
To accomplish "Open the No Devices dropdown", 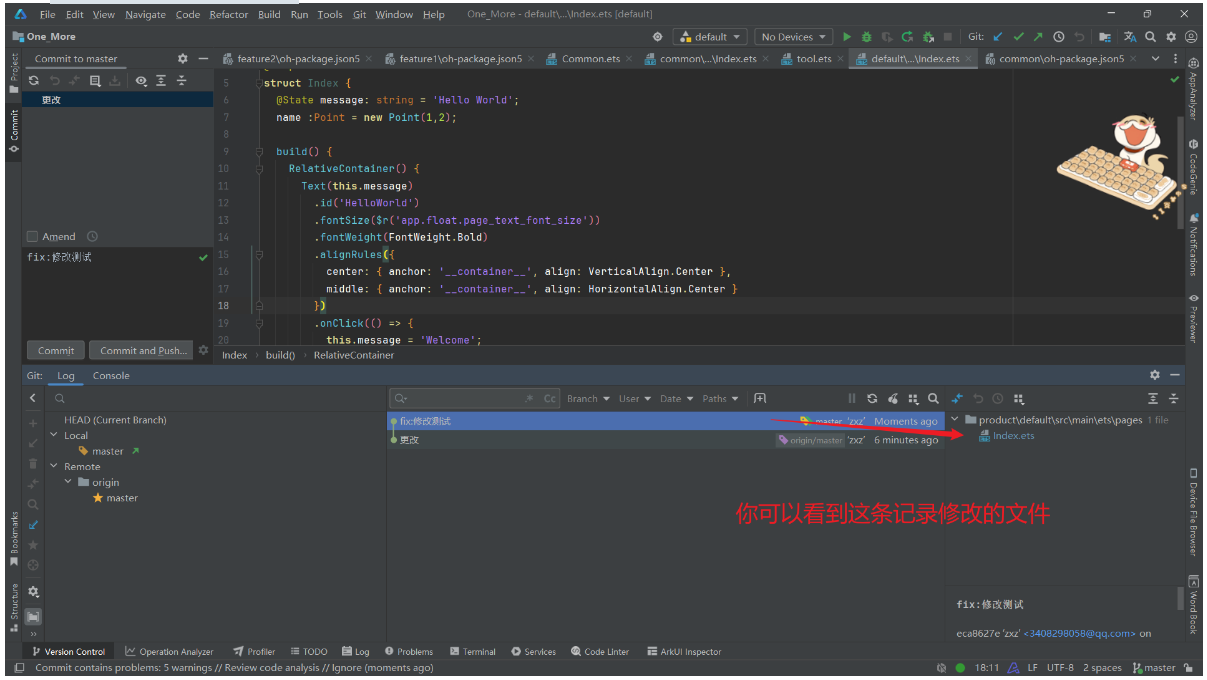I will [x=793, y=36].
